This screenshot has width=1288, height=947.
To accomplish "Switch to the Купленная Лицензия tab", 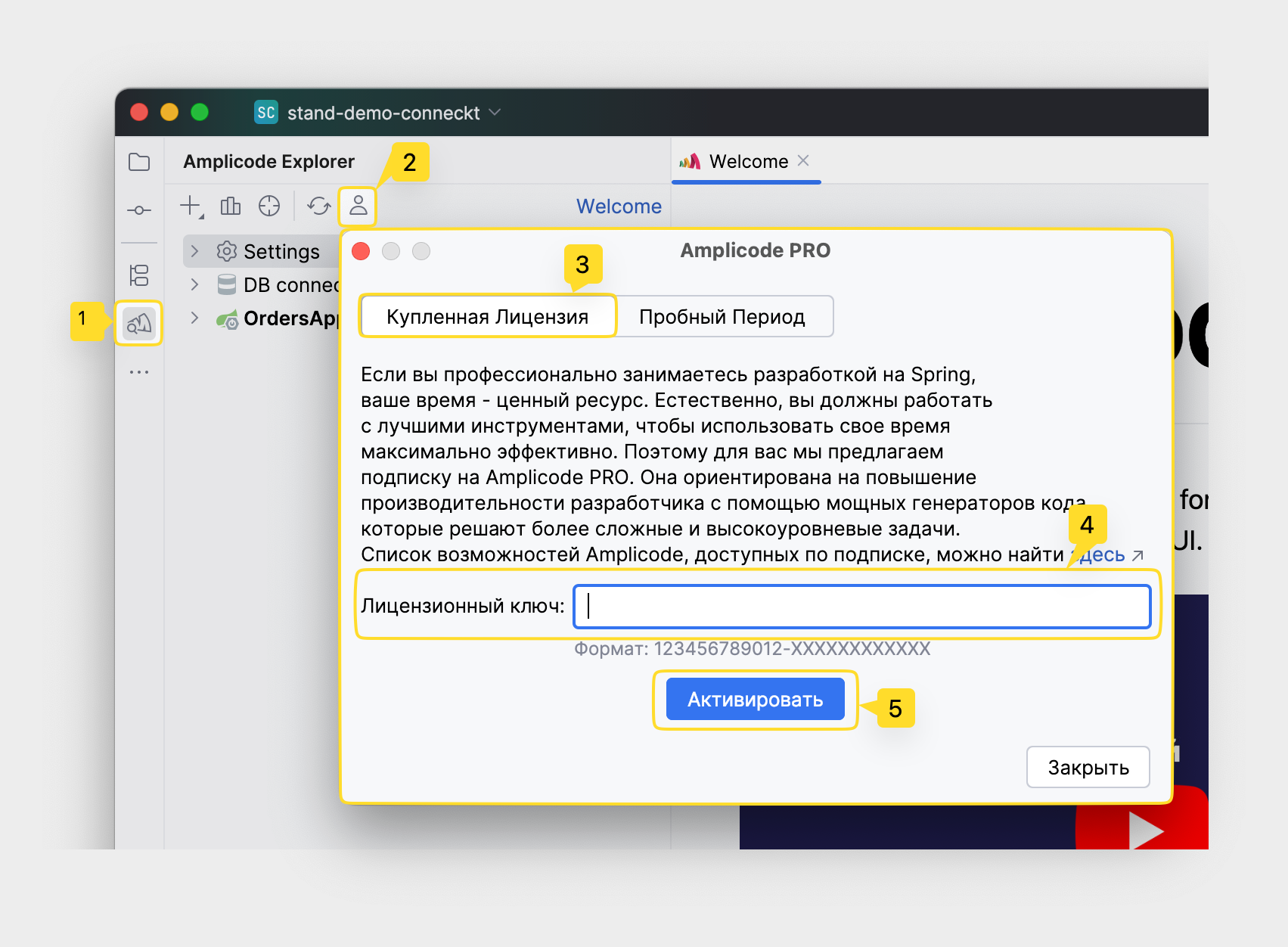I will coord(488,316).
